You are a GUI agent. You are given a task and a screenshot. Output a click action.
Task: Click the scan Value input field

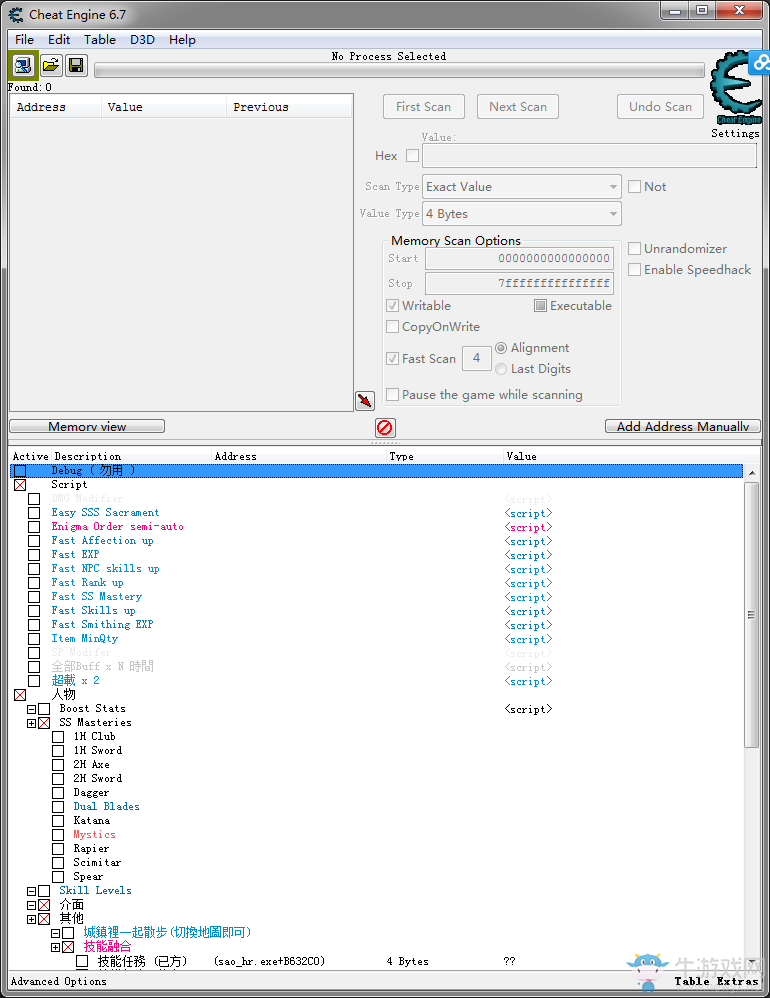pyautogui.click(x=589, y=155)
